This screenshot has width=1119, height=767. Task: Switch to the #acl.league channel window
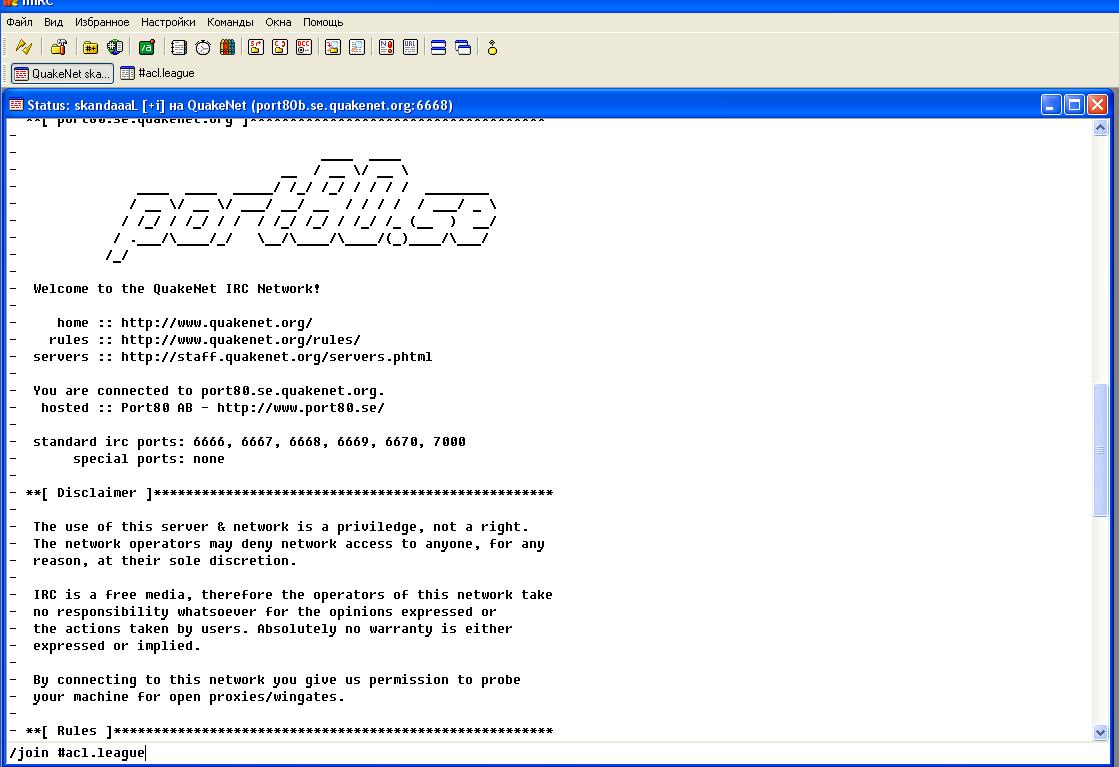tap(158, 73)
